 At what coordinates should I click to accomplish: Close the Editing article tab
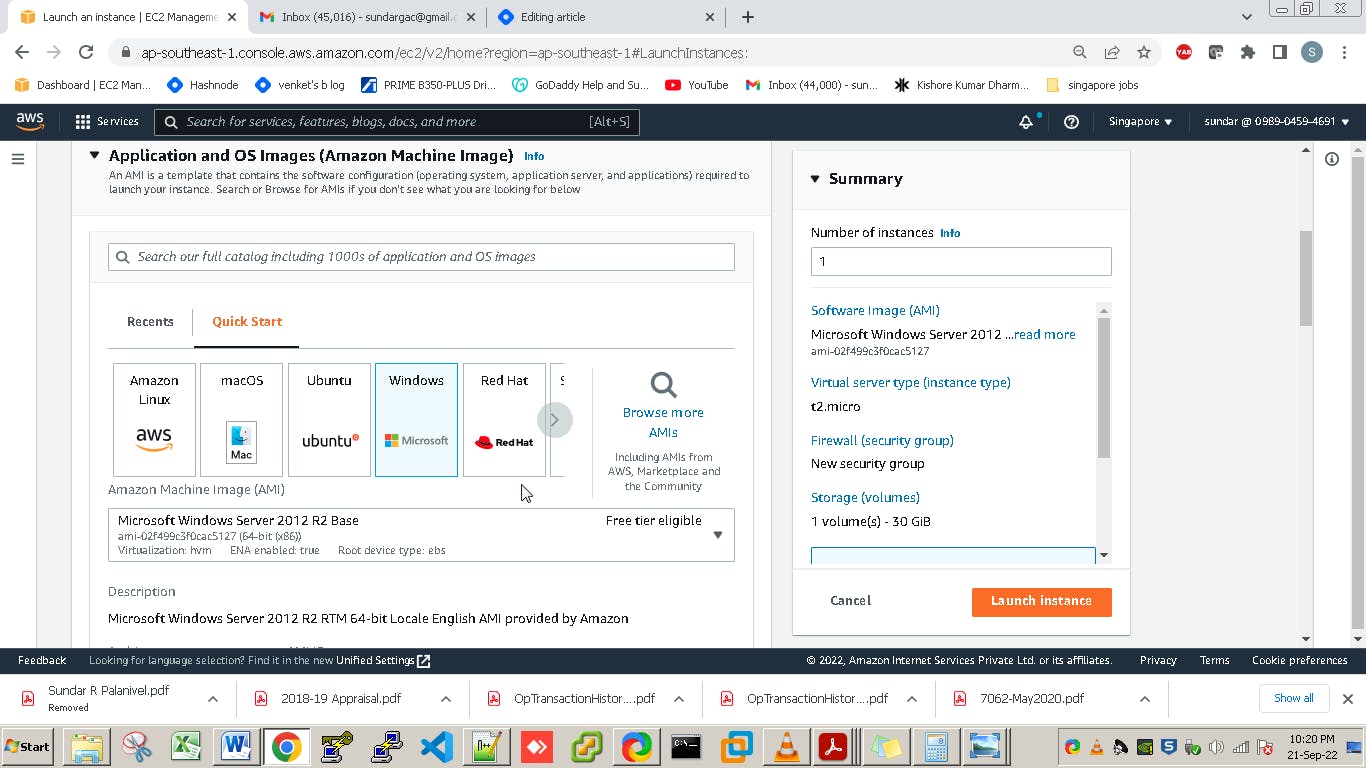(x=711, y=17)
